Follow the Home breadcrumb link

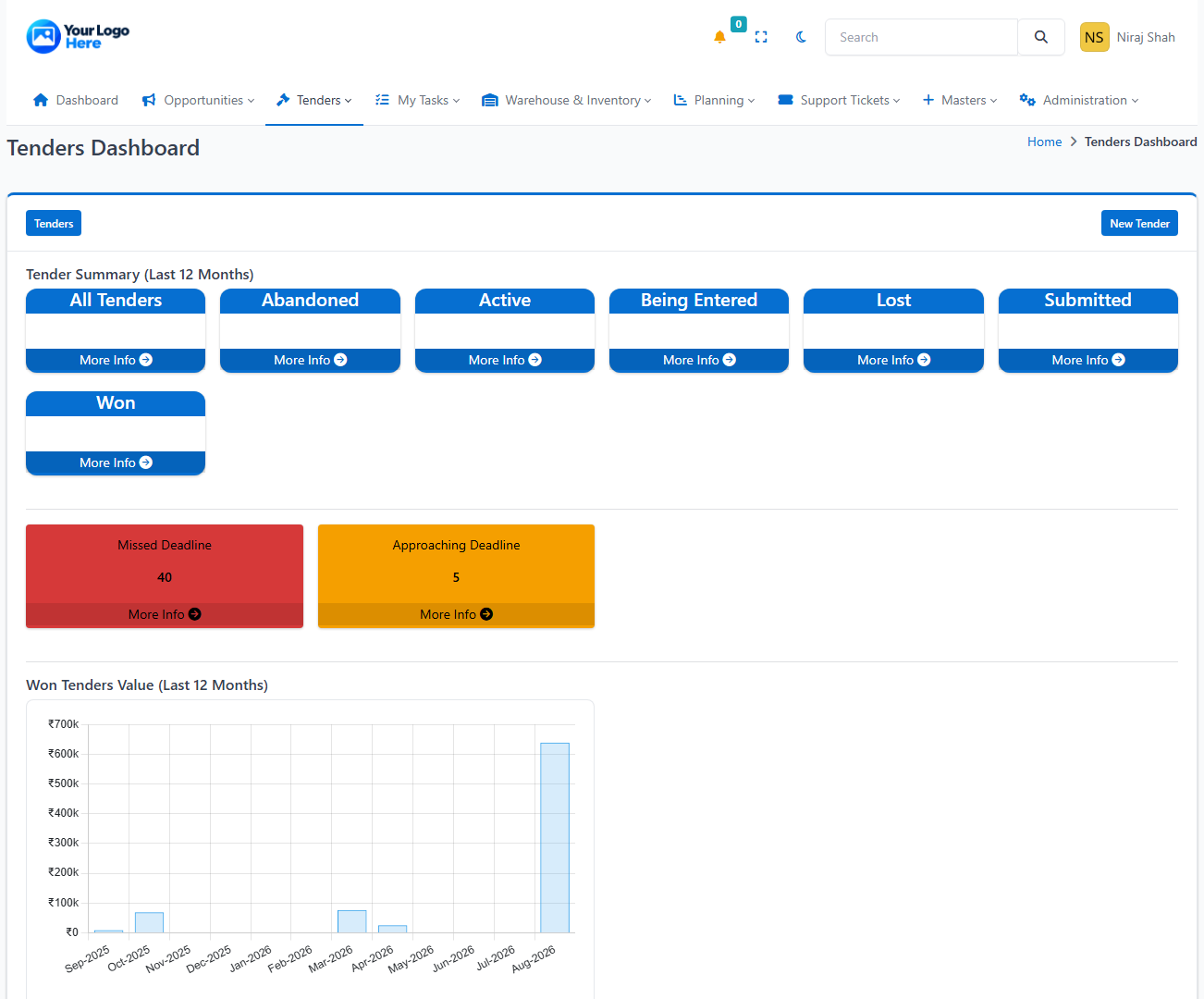[x=1044, y=142]
